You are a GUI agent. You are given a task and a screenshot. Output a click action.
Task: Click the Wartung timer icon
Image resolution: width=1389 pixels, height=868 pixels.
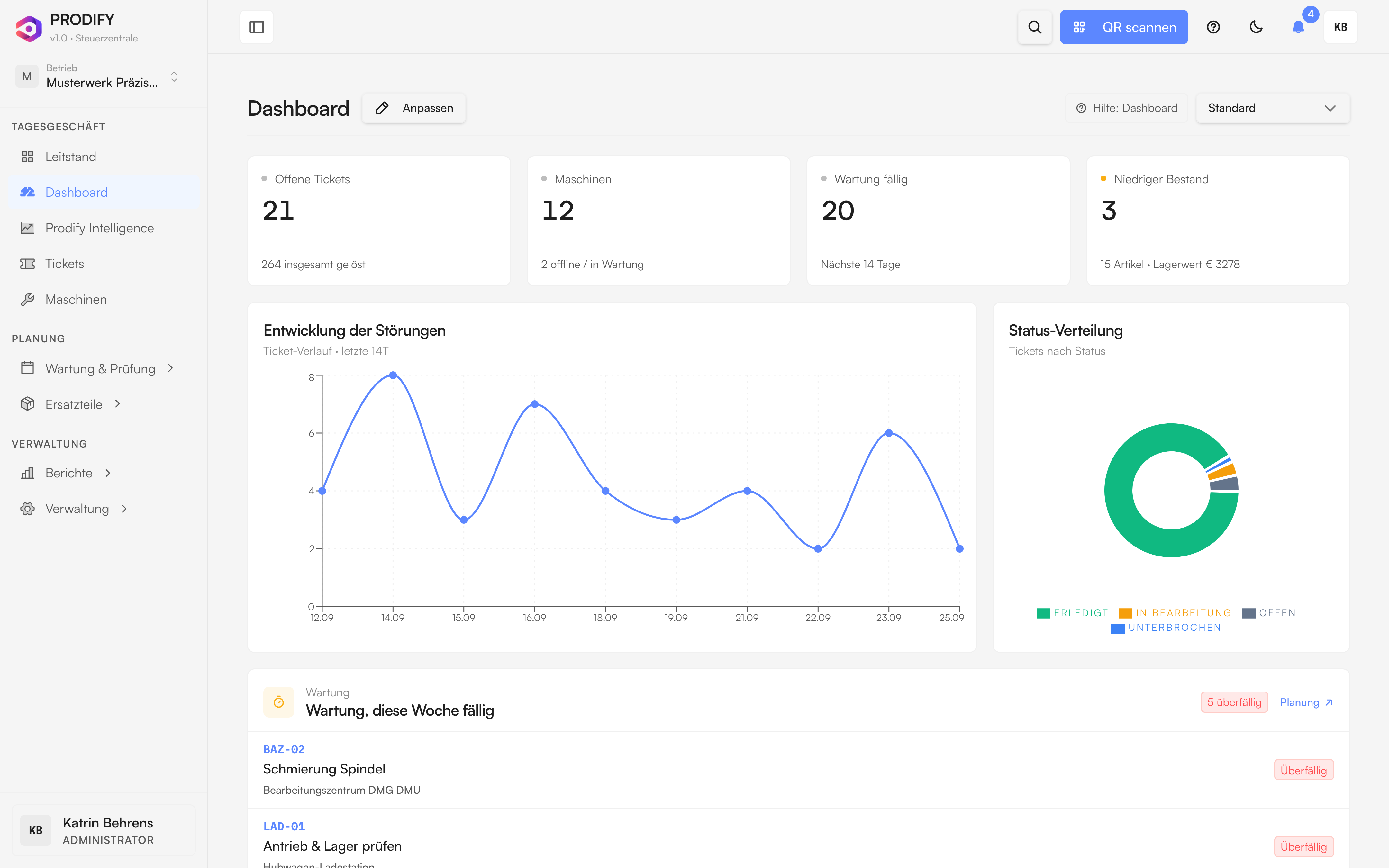[279, 702]
